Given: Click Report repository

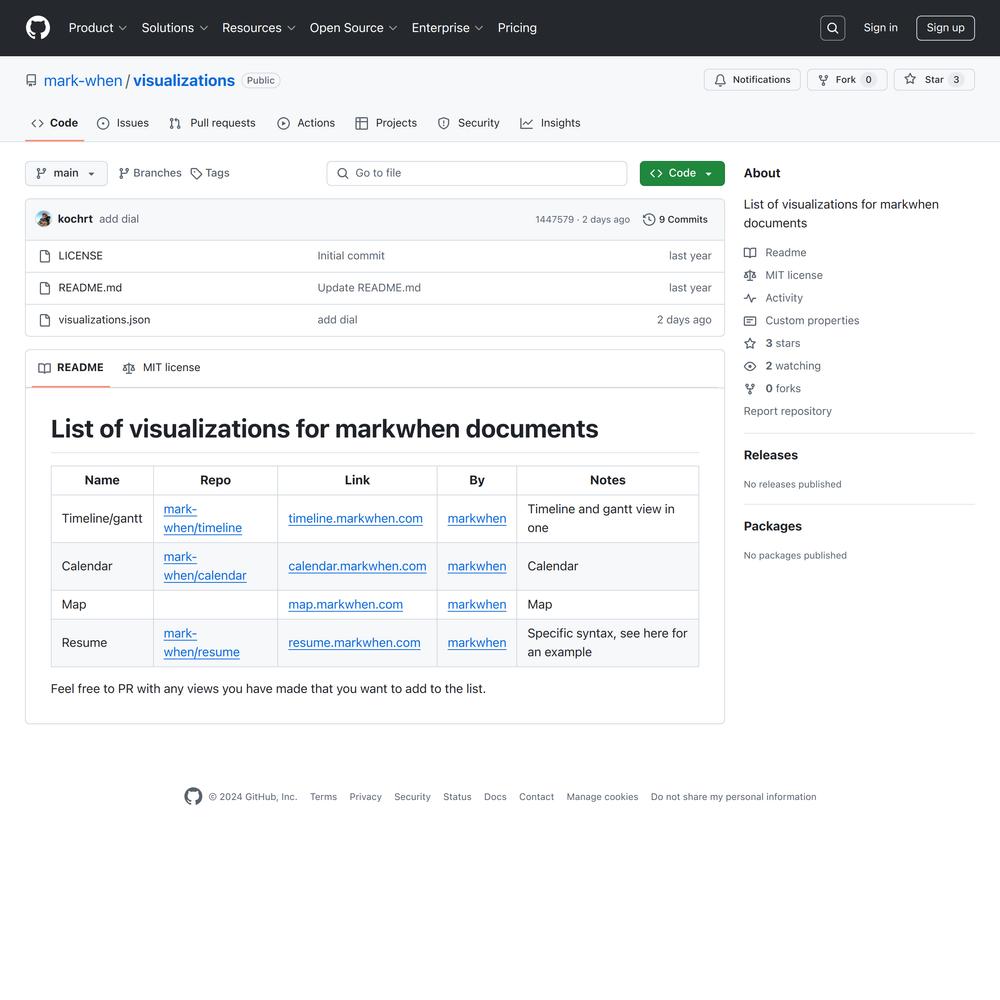Looking at the screenshot, I should [788, 411].
